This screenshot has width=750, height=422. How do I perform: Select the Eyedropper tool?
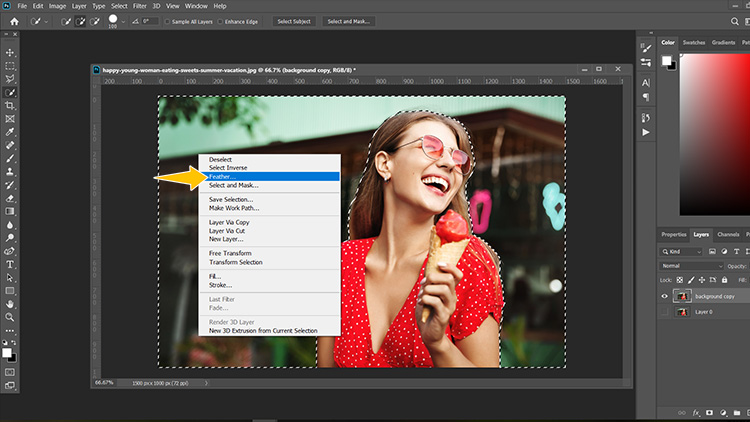[x=10, y=132]
